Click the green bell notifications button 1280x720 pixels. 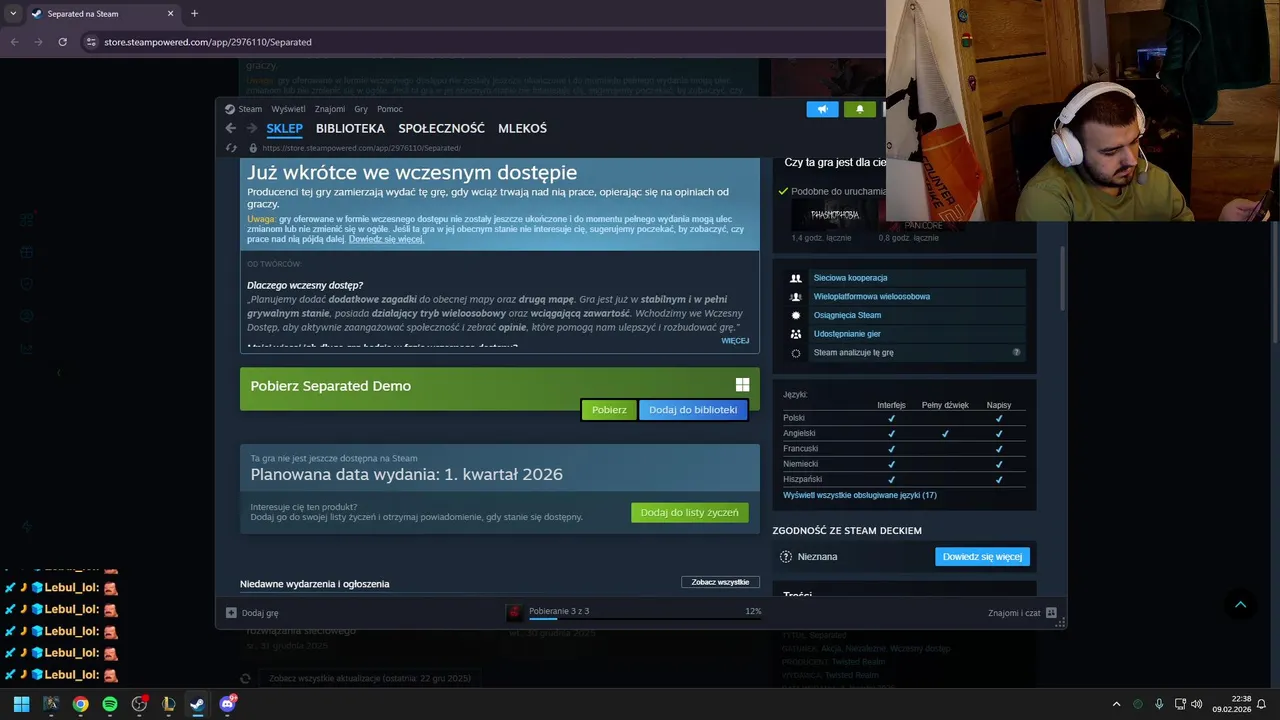coord(859,109)
